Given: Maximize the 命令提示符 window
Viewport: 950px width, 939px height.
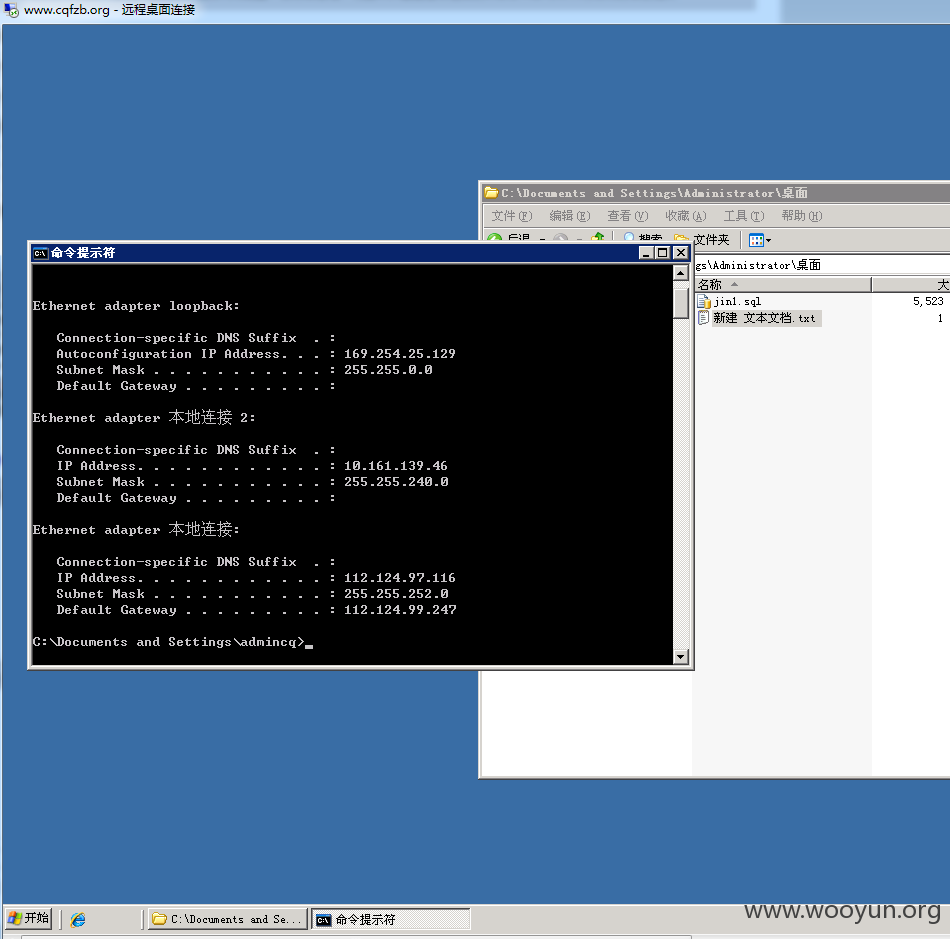Looking at the screenshot, I should point(663,253).
